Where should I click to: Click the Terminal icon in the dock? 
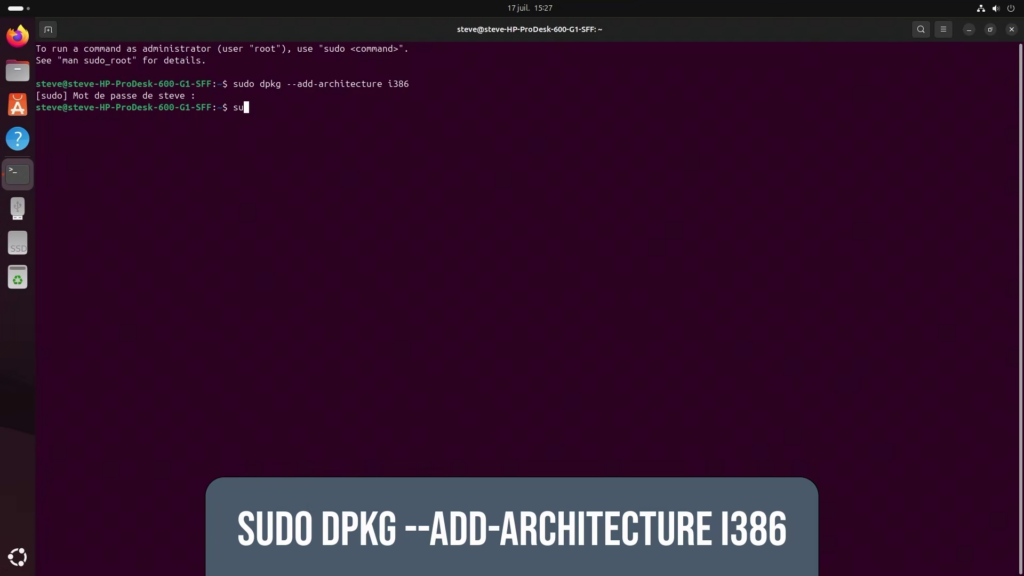tap(17, 174)
